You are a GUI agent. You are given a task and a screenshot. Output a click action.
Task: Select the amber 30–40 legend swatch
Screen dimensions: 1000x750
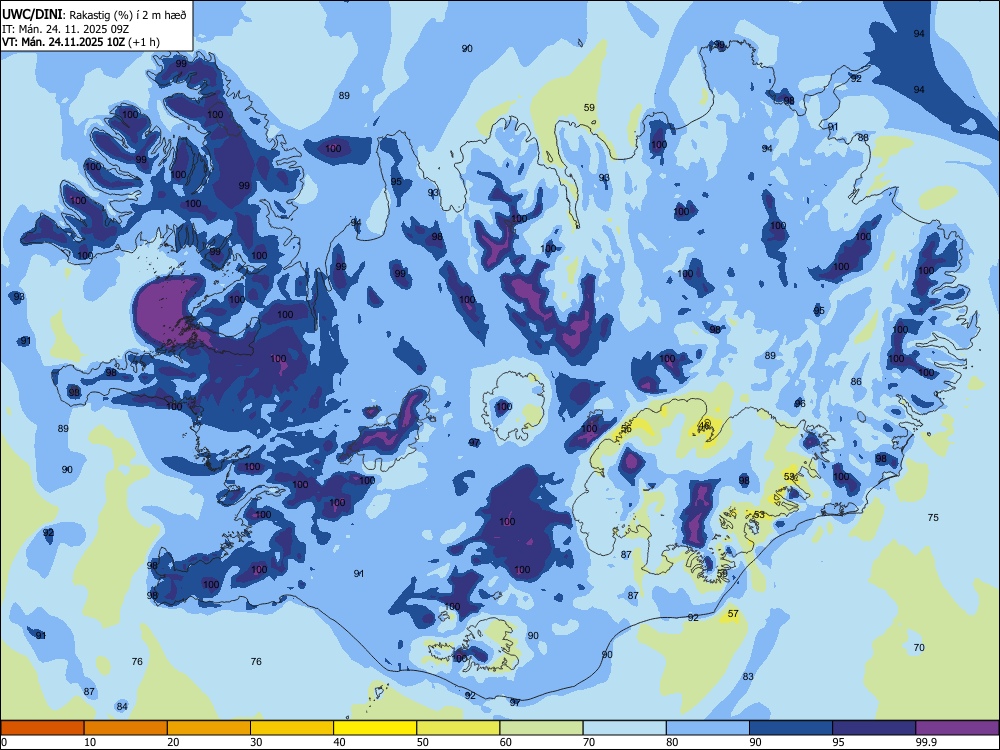click(x=292, y=728)
